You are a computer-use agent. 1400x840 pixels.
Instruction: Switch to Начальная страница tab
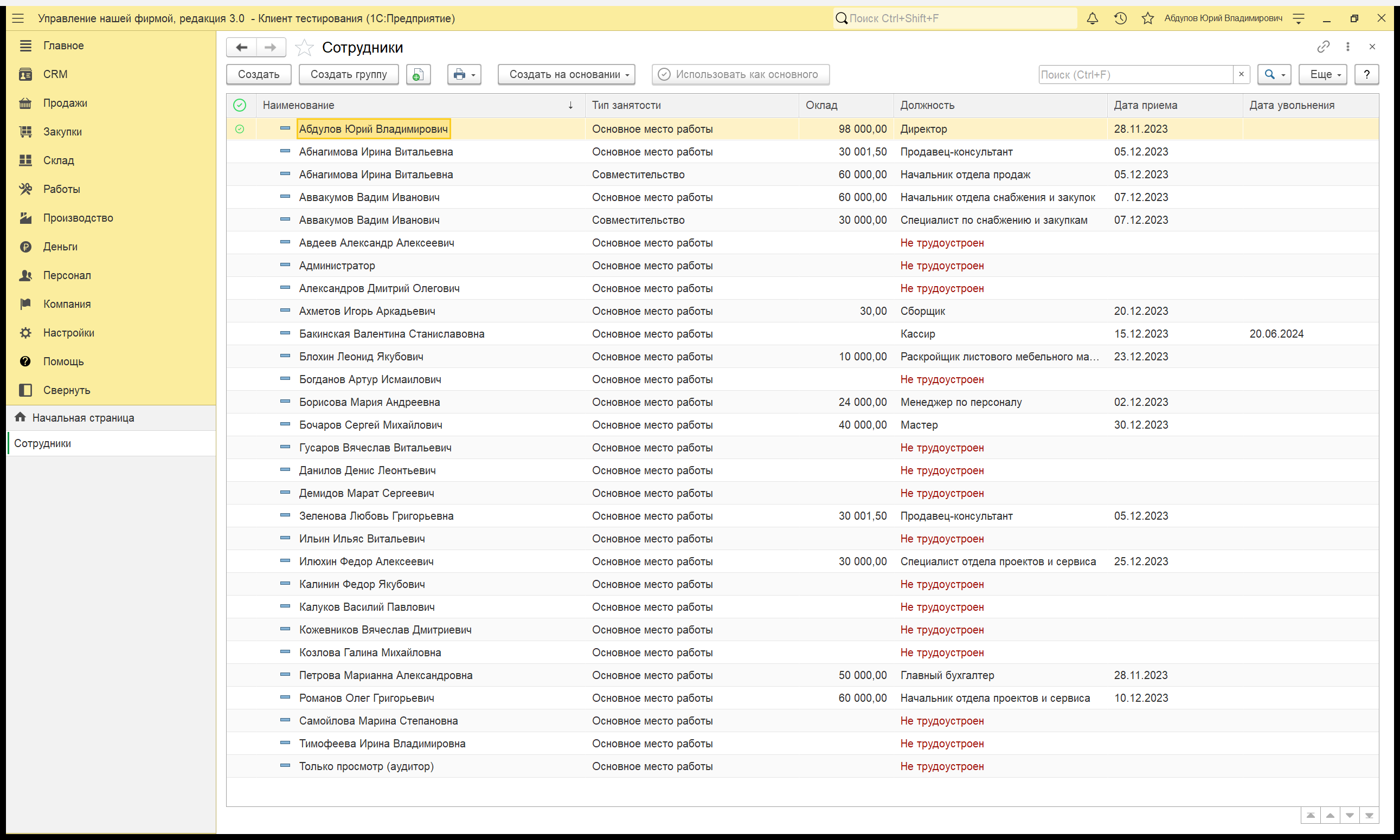pos(82,418)
